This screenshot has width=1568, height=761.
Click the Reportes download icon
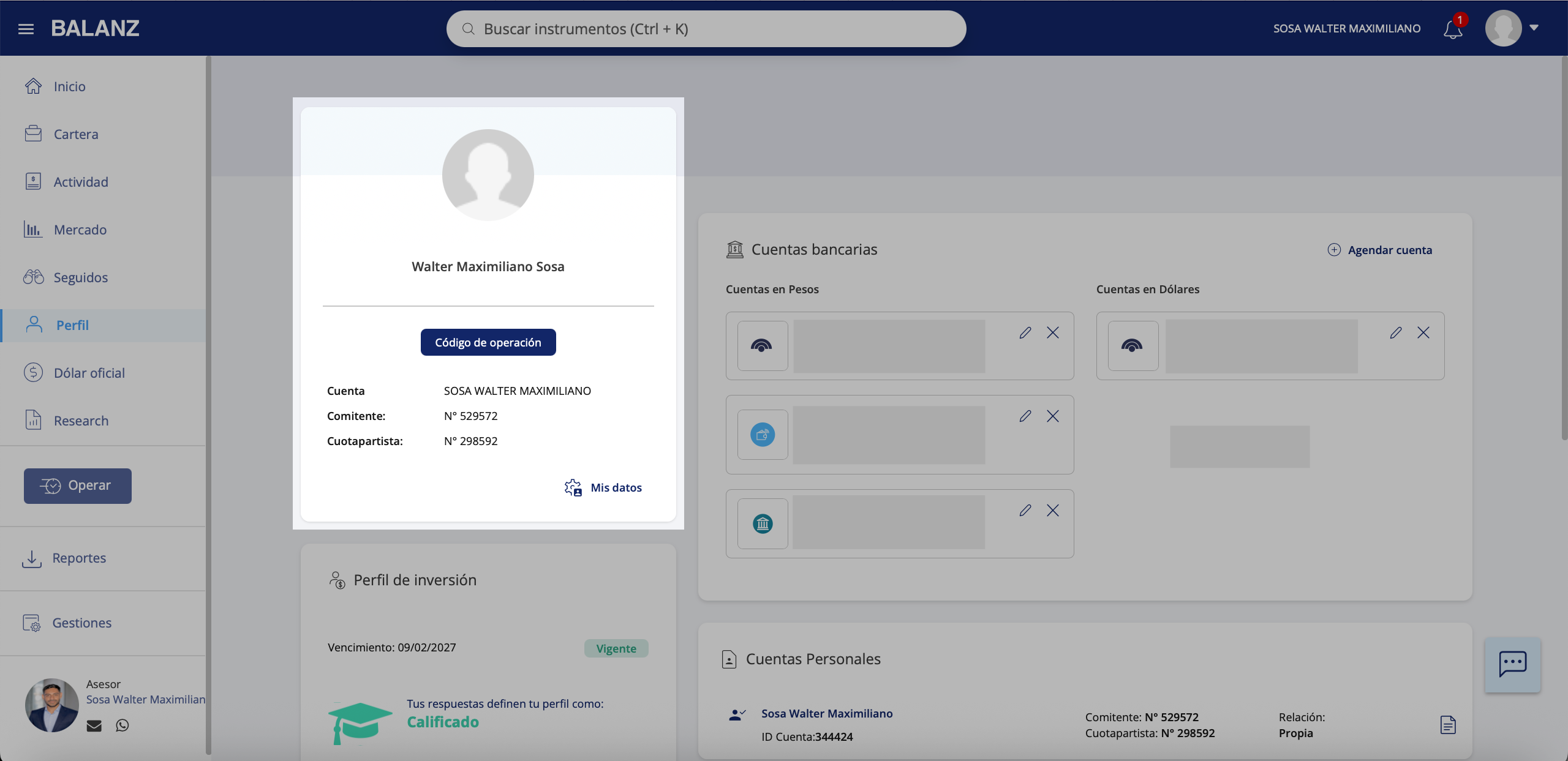tap(32, 558)
